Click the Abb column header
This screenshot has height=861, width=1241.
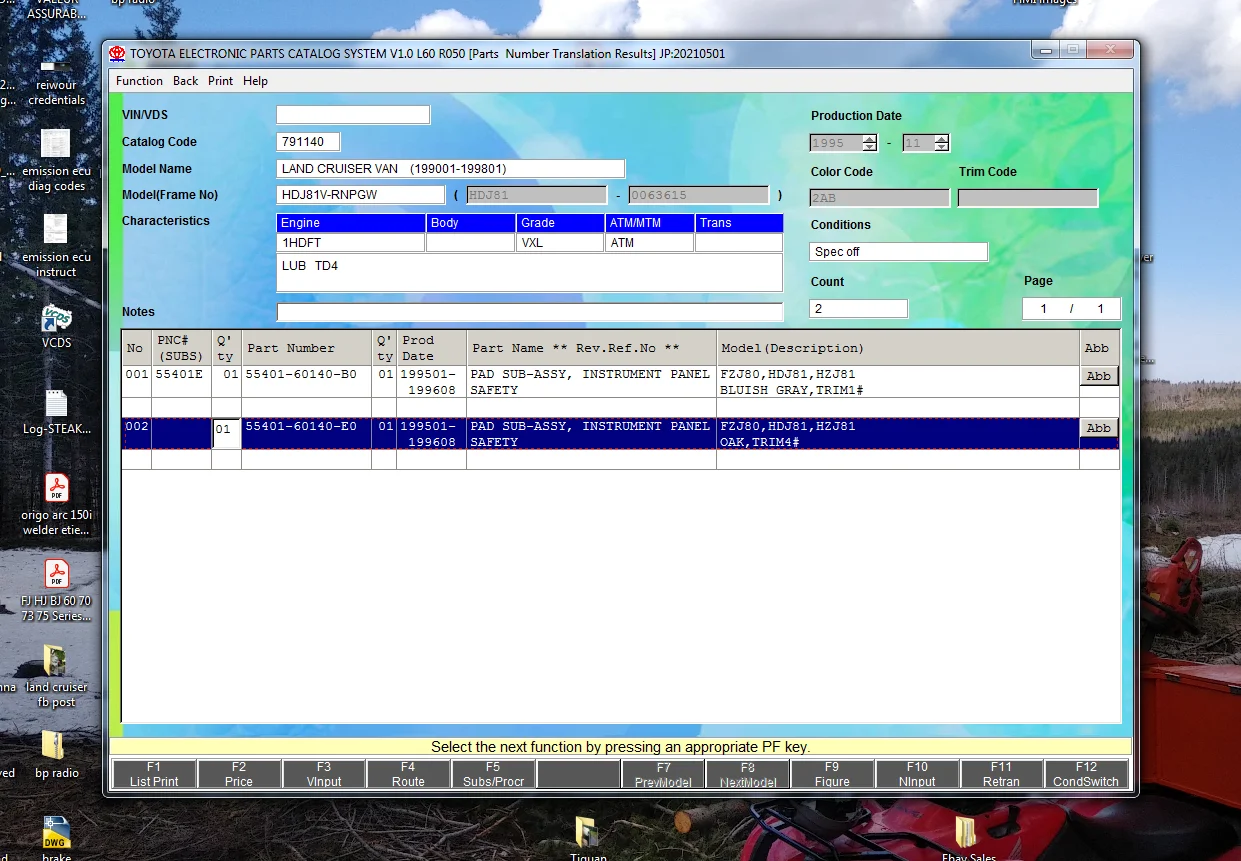tap(1099, 348)
